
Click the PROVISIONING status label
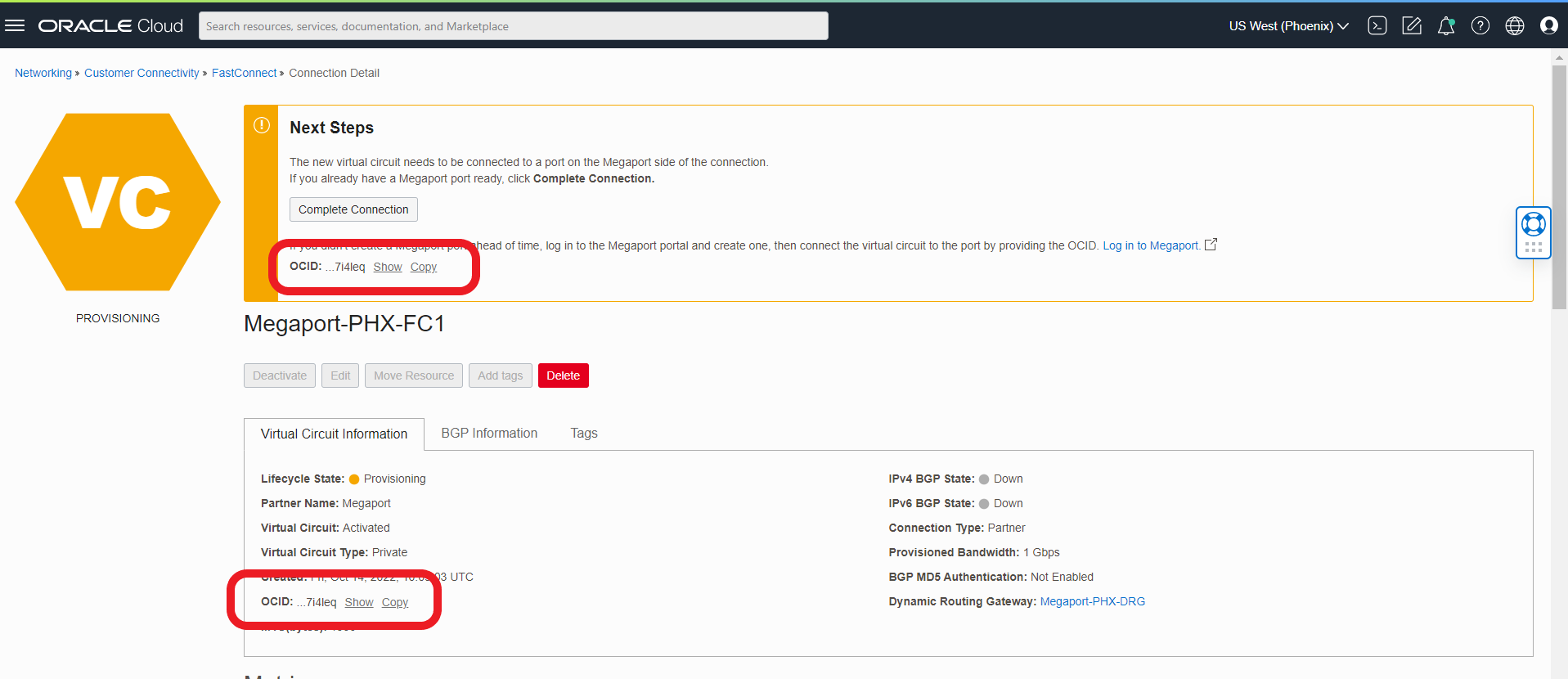click(118, 318)
